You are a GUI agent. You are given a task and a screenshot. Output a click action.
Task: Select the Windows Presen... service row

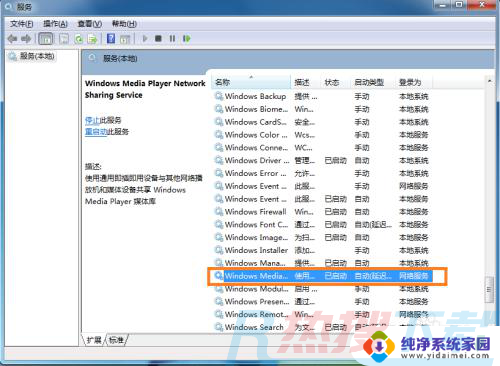(x=322, y=301)
